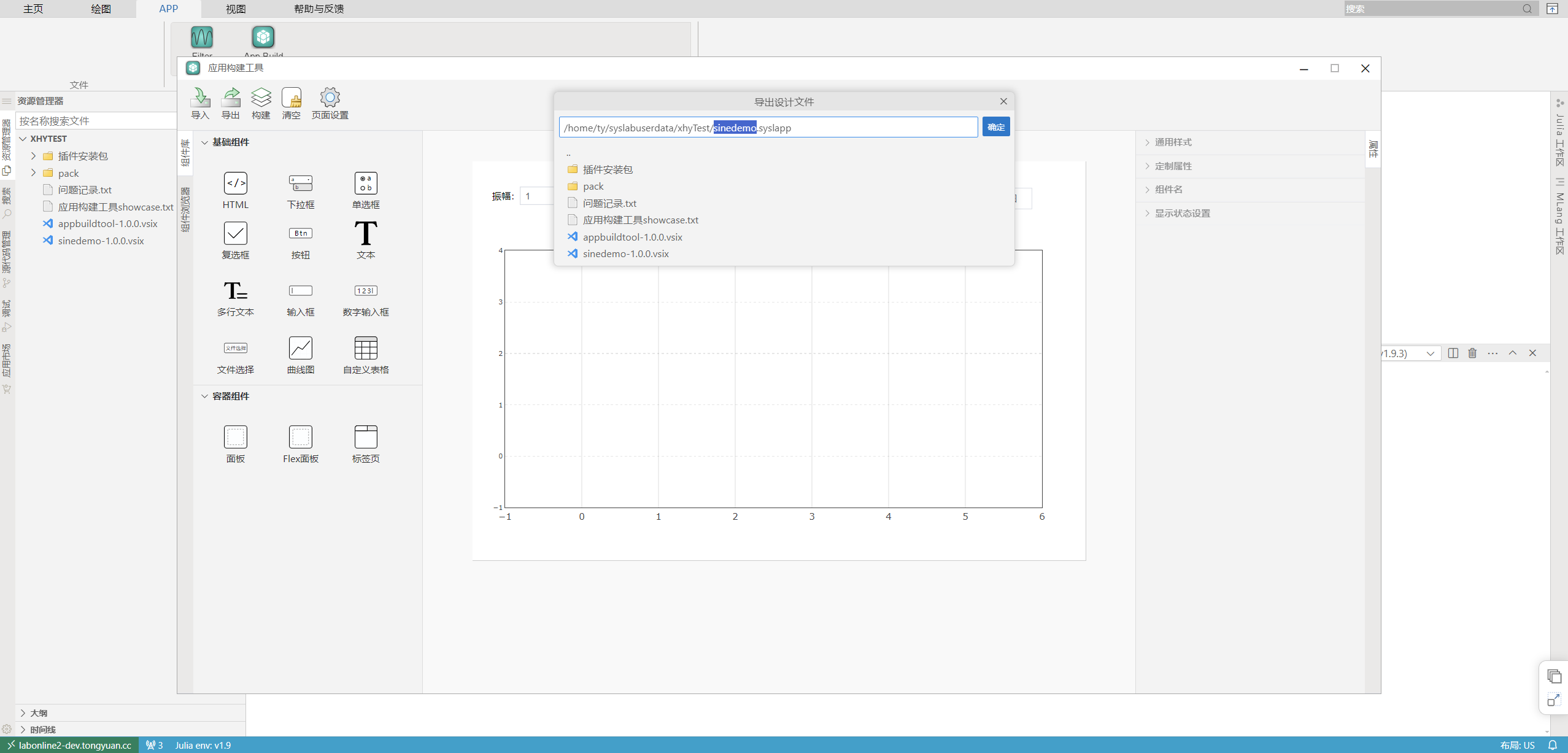The image size is (1568, 753).
Task: Expand the pack folder in explorer
Action: (34, 173)
